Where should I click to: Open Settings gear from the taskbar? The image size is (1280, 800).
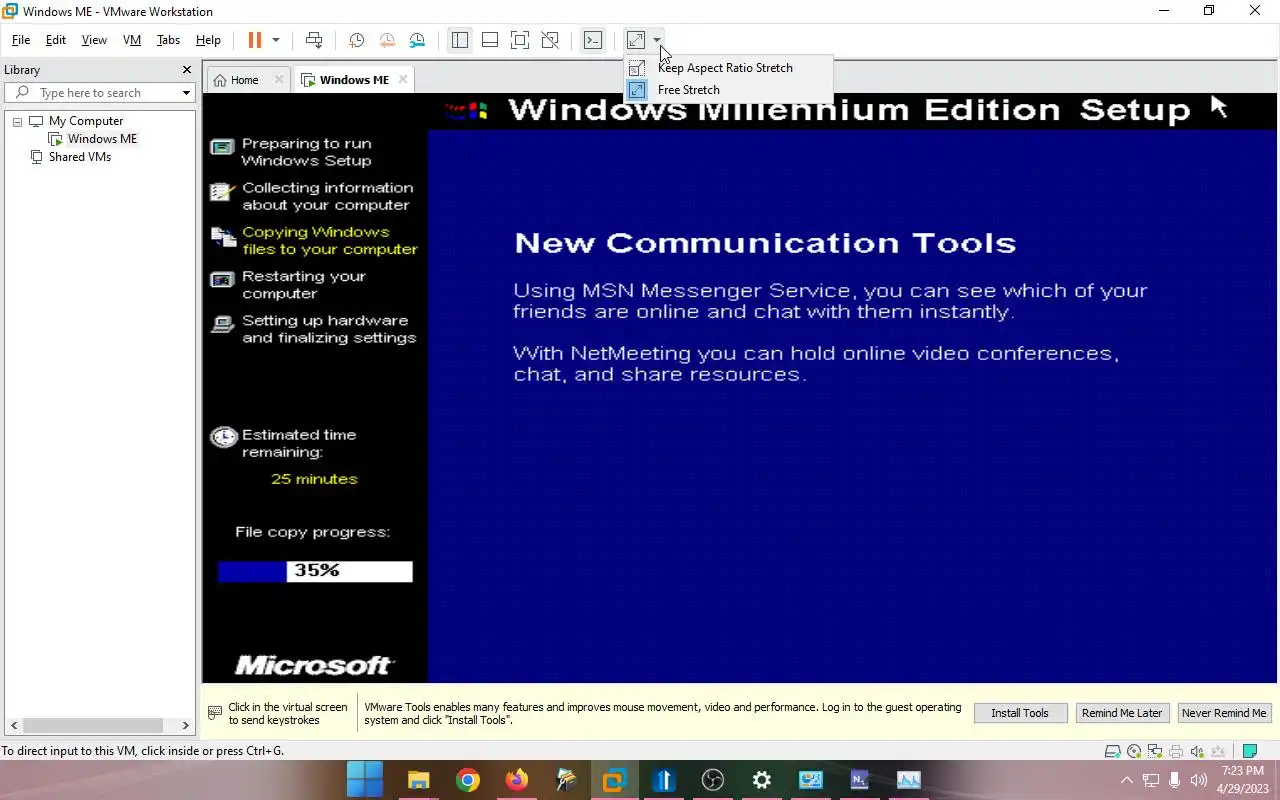click(761, 780)
